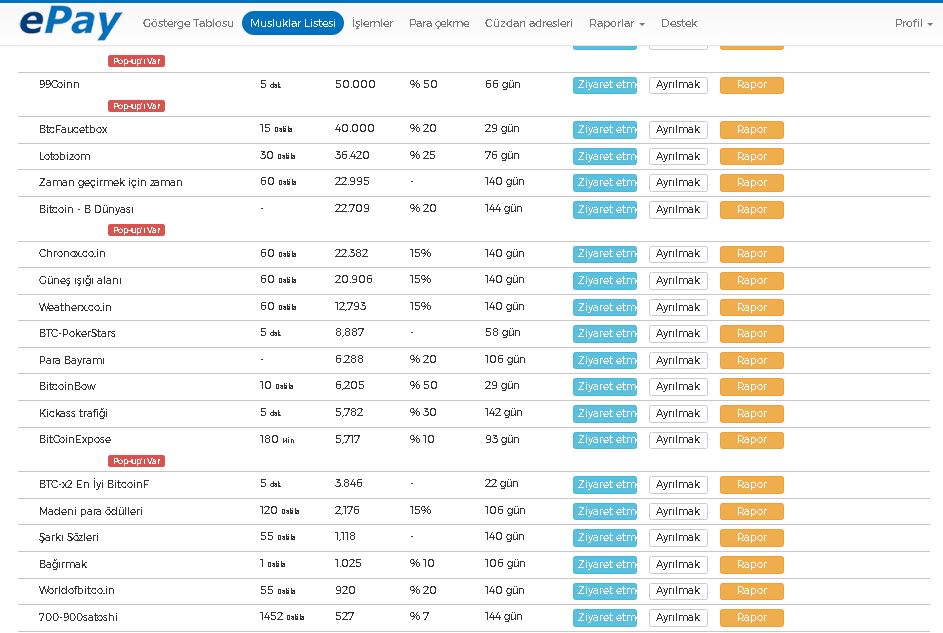The image size is (943, 633).
Task: Click Ayrılmak for BitCoinExpose
Action: point(678,440)
